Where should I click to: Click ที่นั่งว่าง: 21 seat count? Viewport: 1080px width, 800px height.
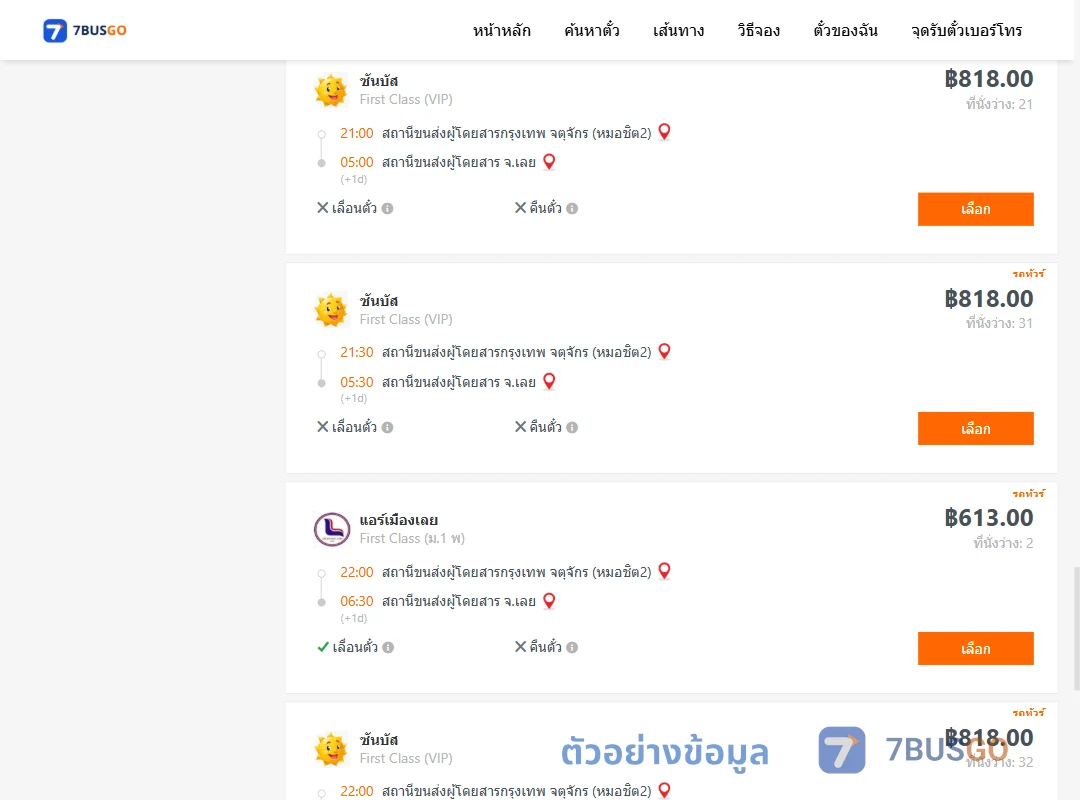[x=999, y=104]
